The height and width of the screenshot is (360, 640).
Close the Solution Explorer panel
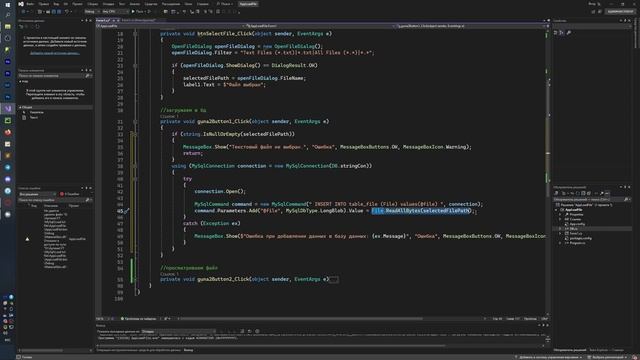click(629, 187)
